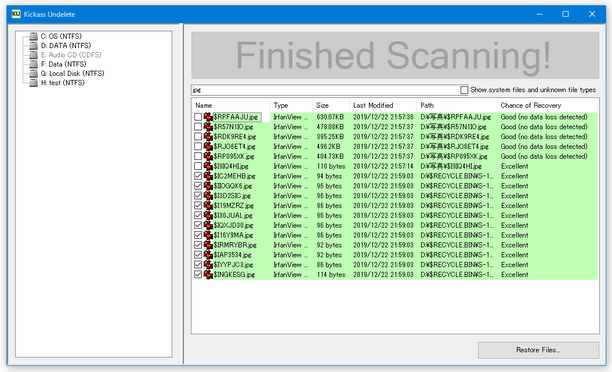612x372 pixels.
Task: Select the C: OS (NTFS) drive icon
Action: (34, 36)
